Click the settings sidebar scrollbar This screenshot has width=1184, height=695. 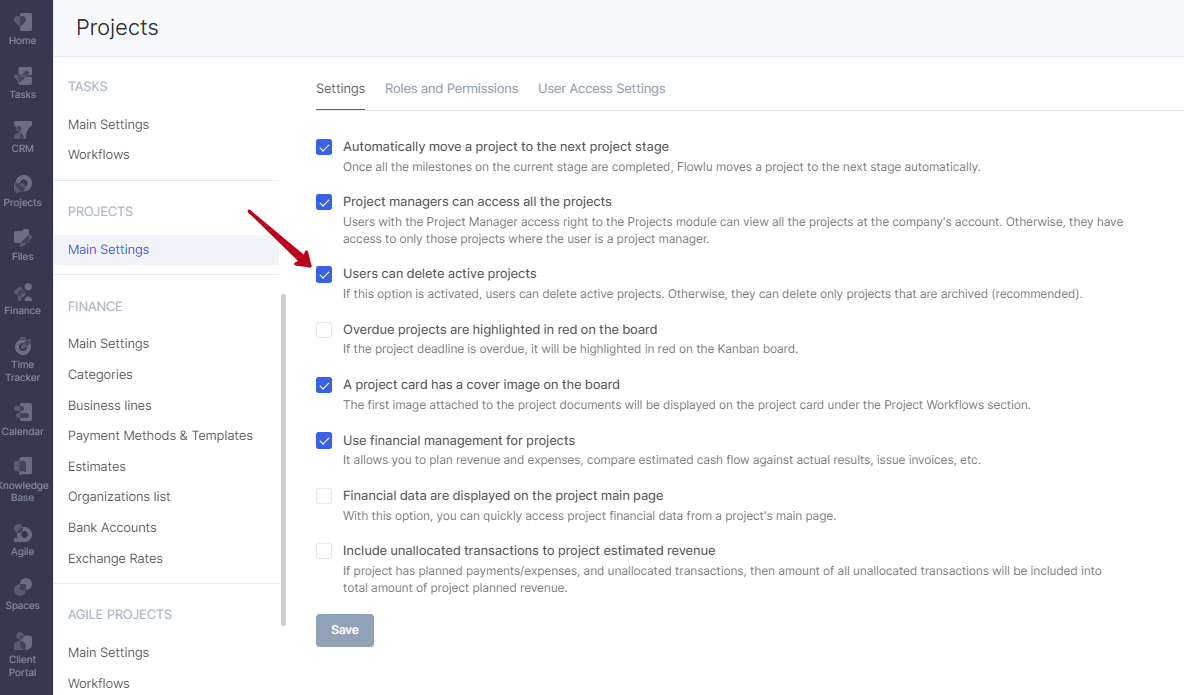(x=284, y=460)
